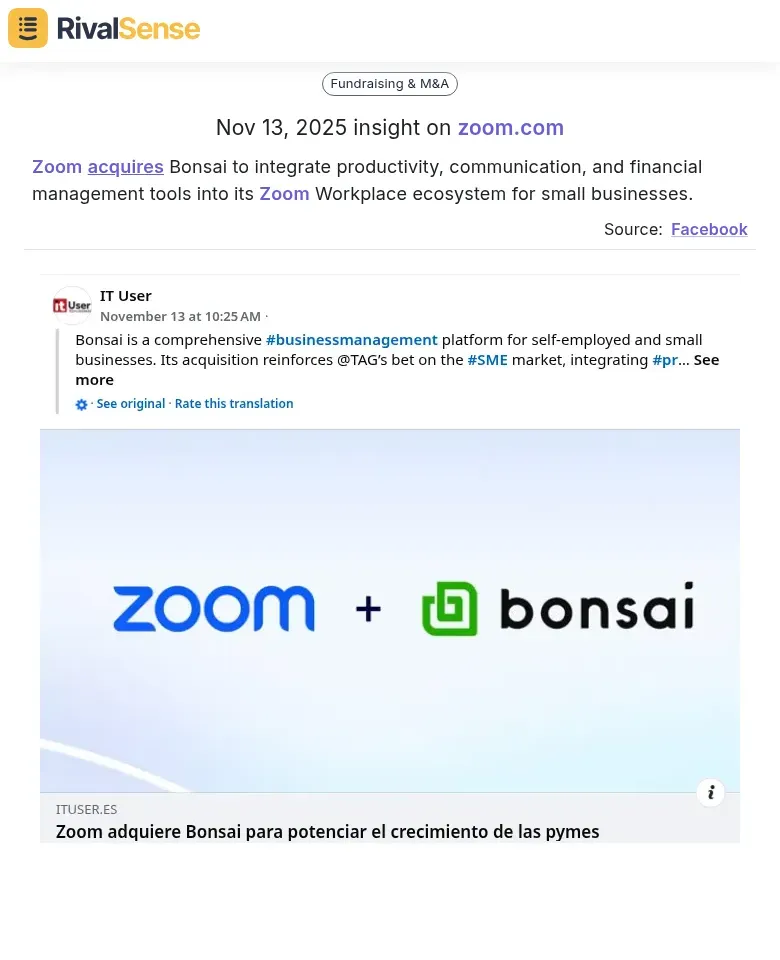Select the #SME hashtag

point(487,359)
